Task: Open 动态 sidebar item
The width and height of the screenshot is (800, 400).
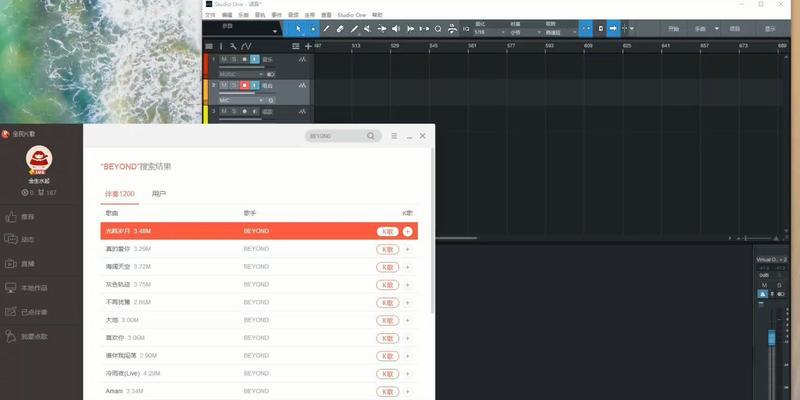Action: (x=19, y=239)
